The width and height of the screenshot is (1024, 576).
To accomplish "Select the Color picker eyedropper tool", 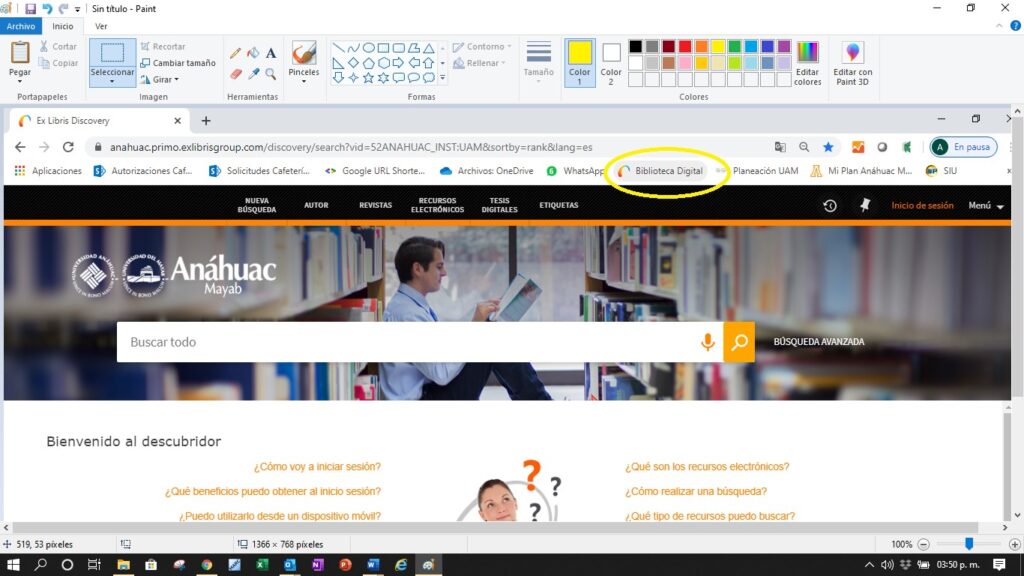I will pos(253,73).
